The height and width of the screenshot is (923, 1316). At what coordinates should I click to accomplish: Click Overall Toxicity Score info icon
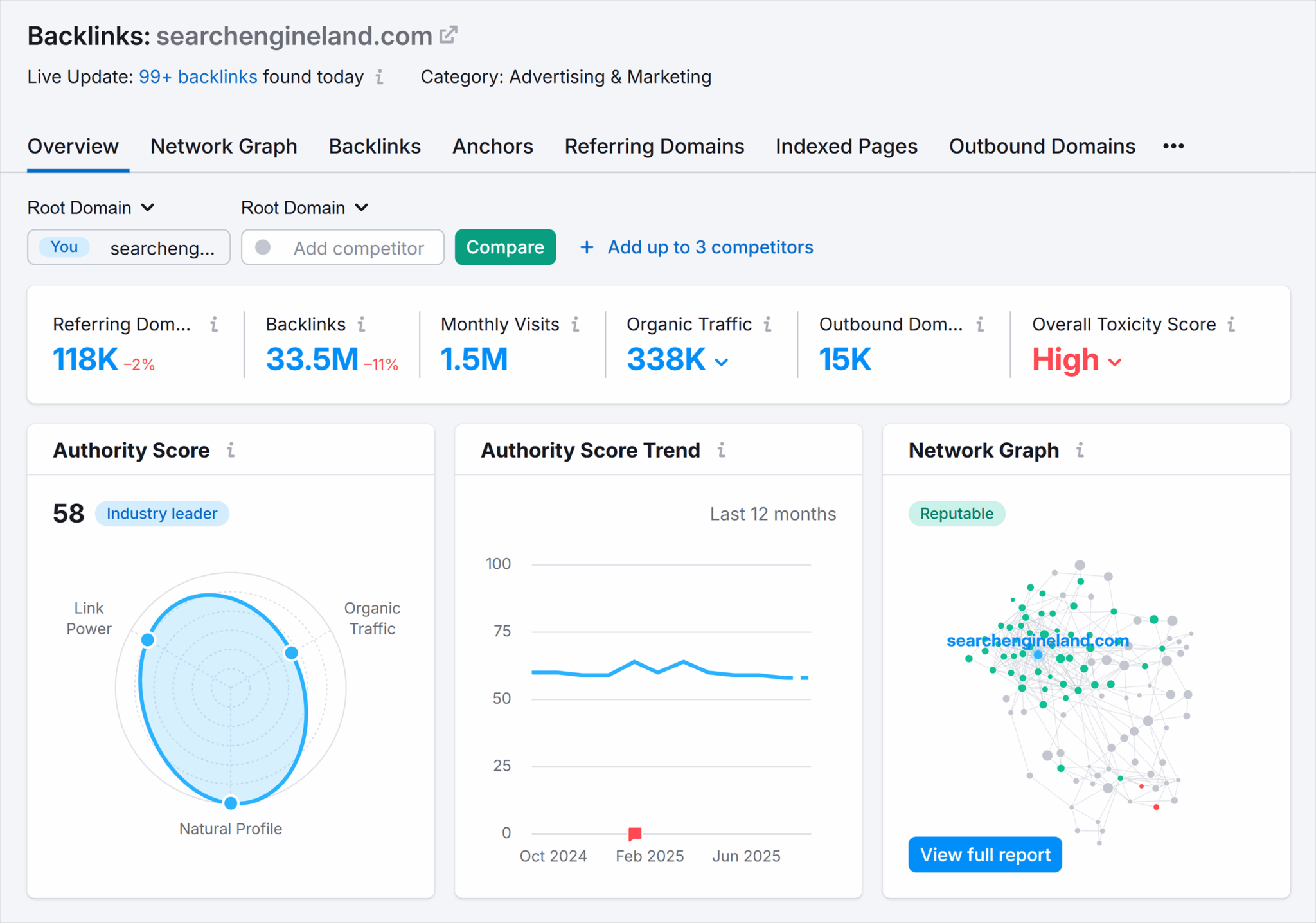click(1231, 325)
